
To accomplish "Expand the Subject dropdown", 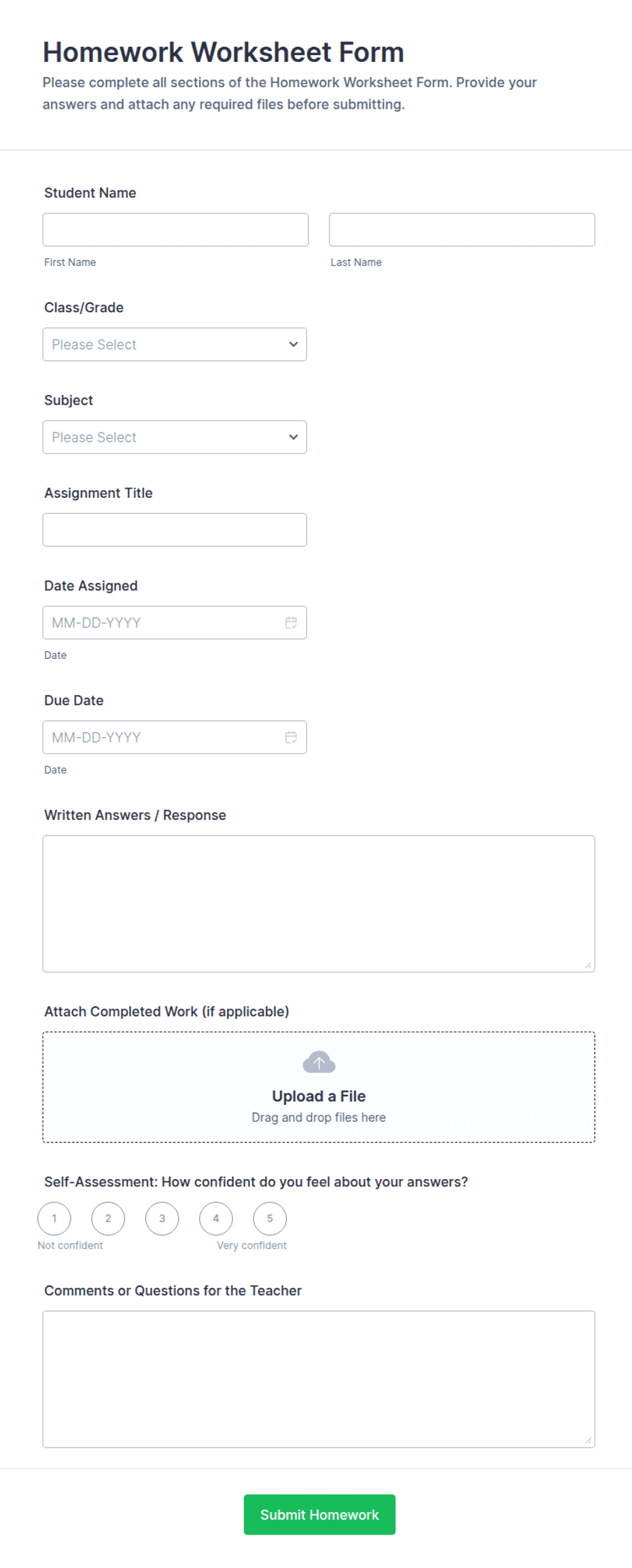I will tap(175, 437).
